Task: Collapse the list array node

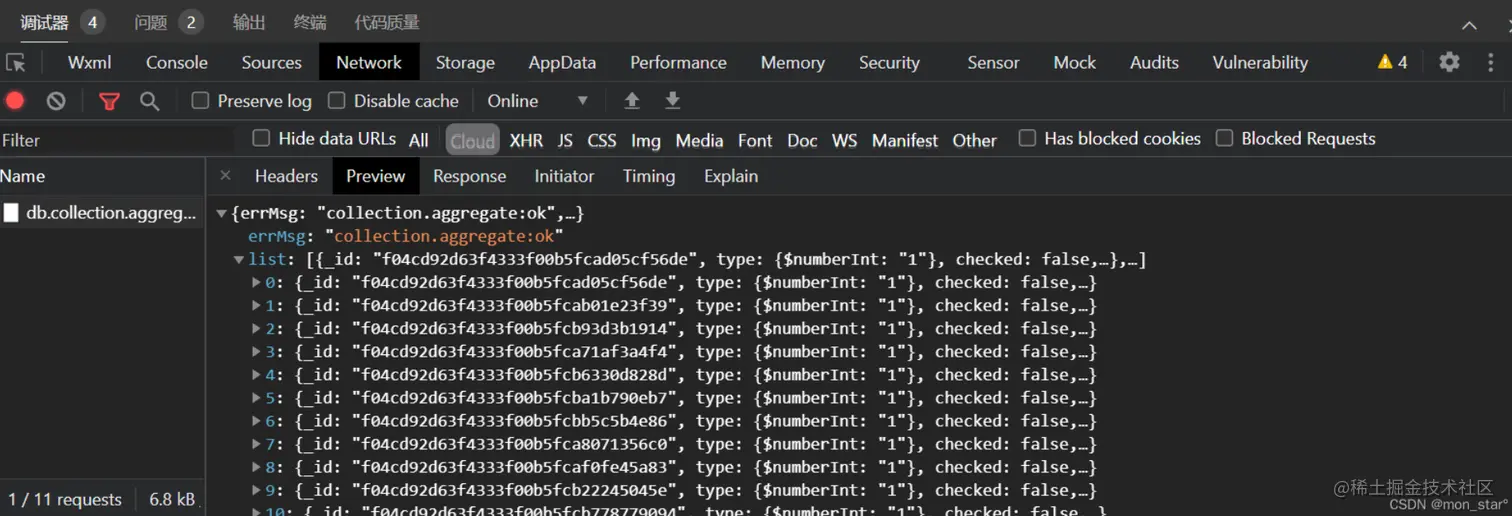Action: click(239, 260)
